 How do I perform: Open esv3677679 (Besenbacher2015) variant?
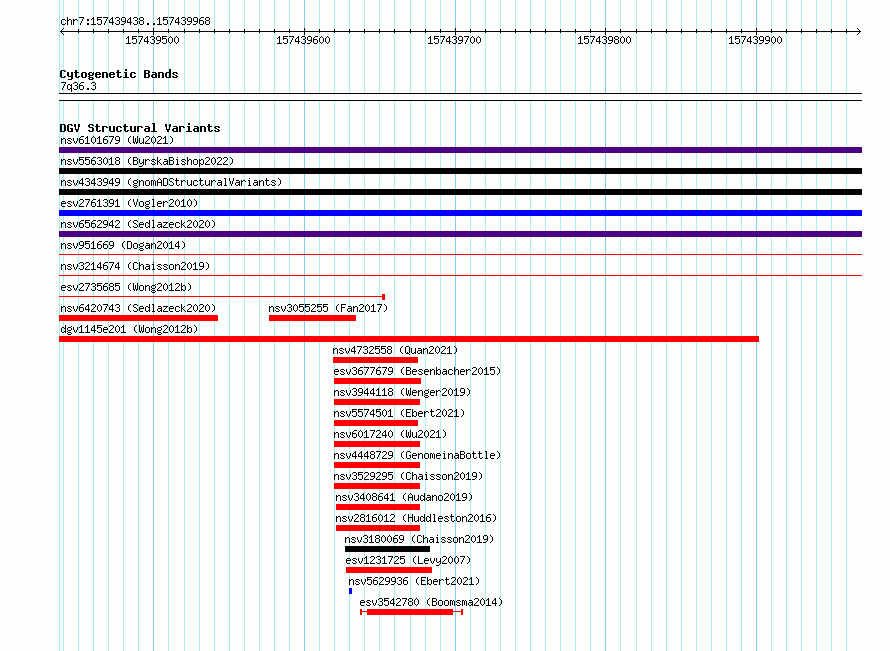click(x=417, y=371)
